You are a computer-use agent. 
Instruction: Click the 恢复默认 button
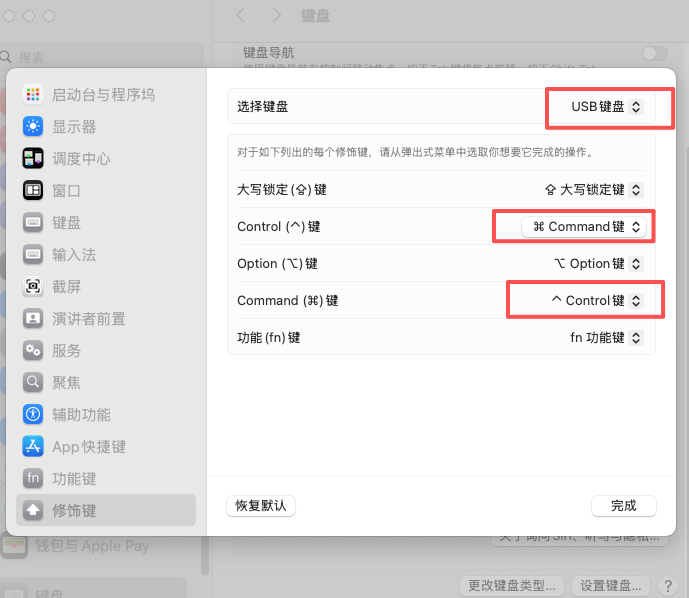[261, 506]
